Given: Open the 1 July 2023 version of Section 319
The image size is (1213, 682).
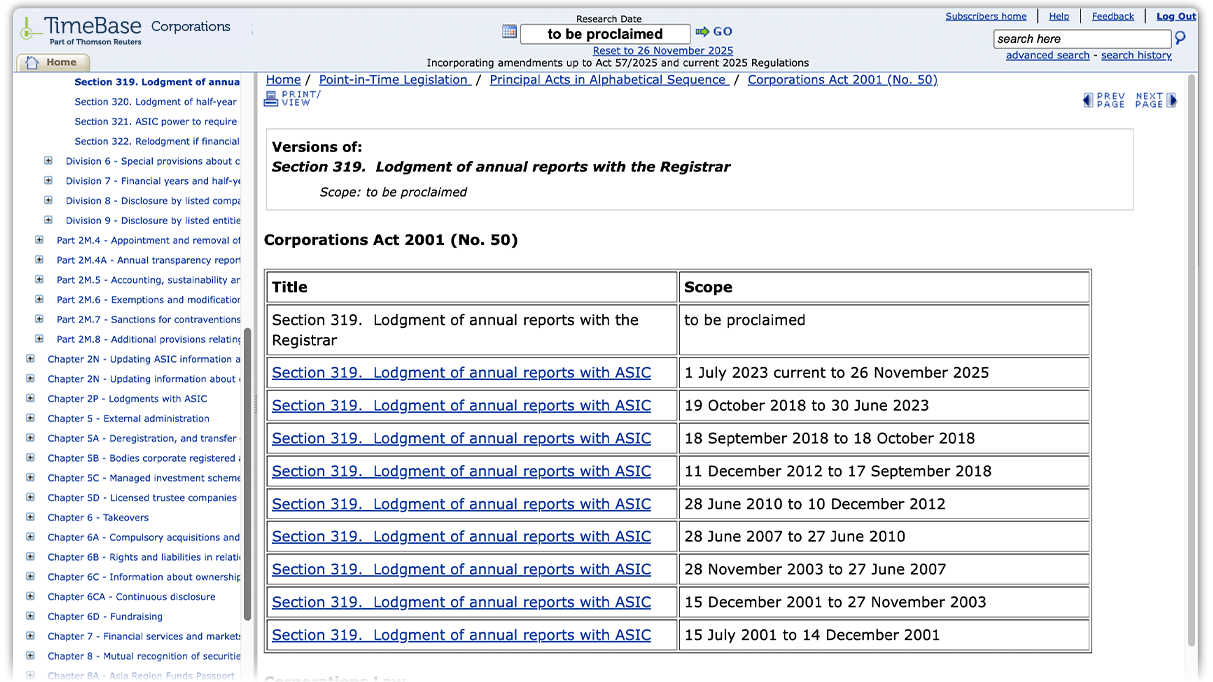Looking at the screenshot, I should (x=461, y=372).
